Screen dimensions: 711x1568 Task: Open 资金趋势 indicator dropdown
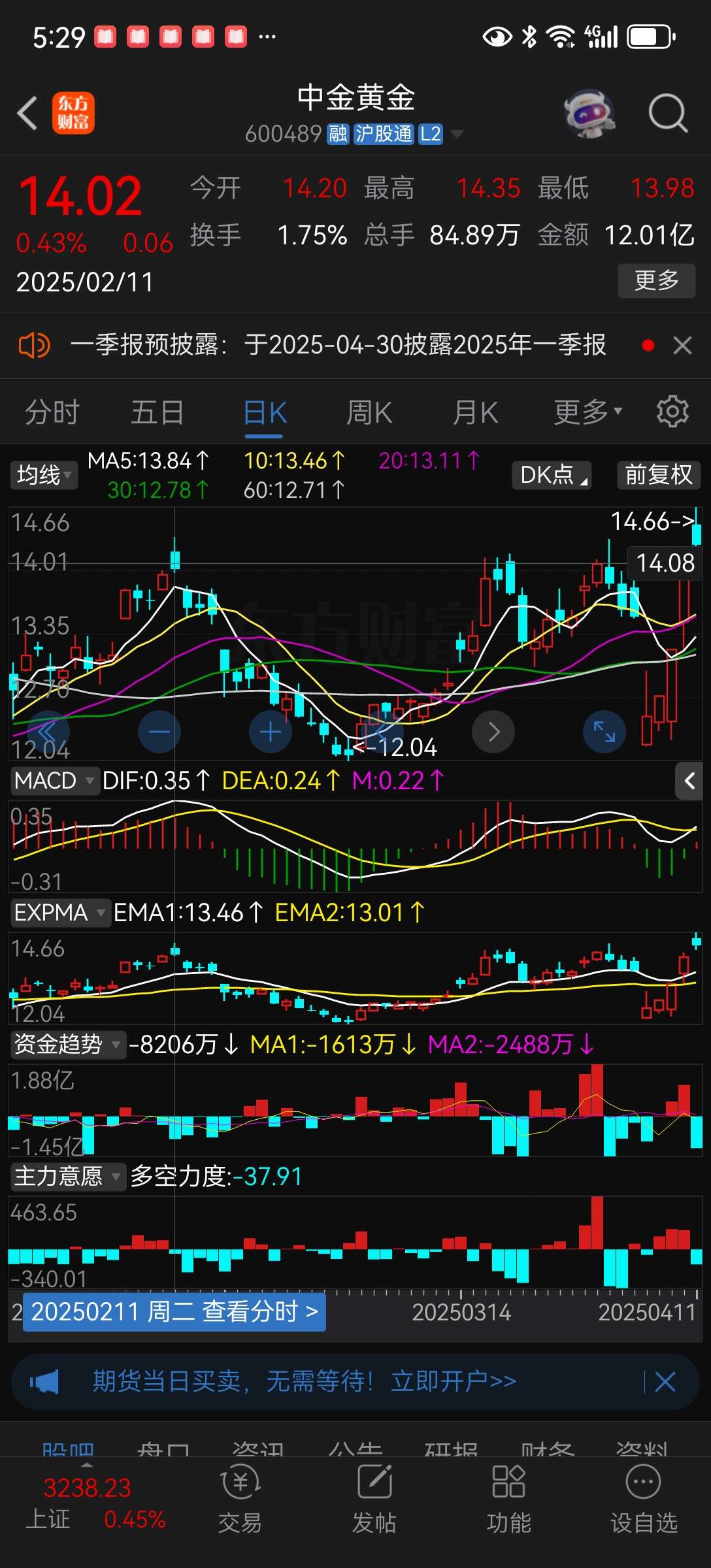[x=67, y=1044]
